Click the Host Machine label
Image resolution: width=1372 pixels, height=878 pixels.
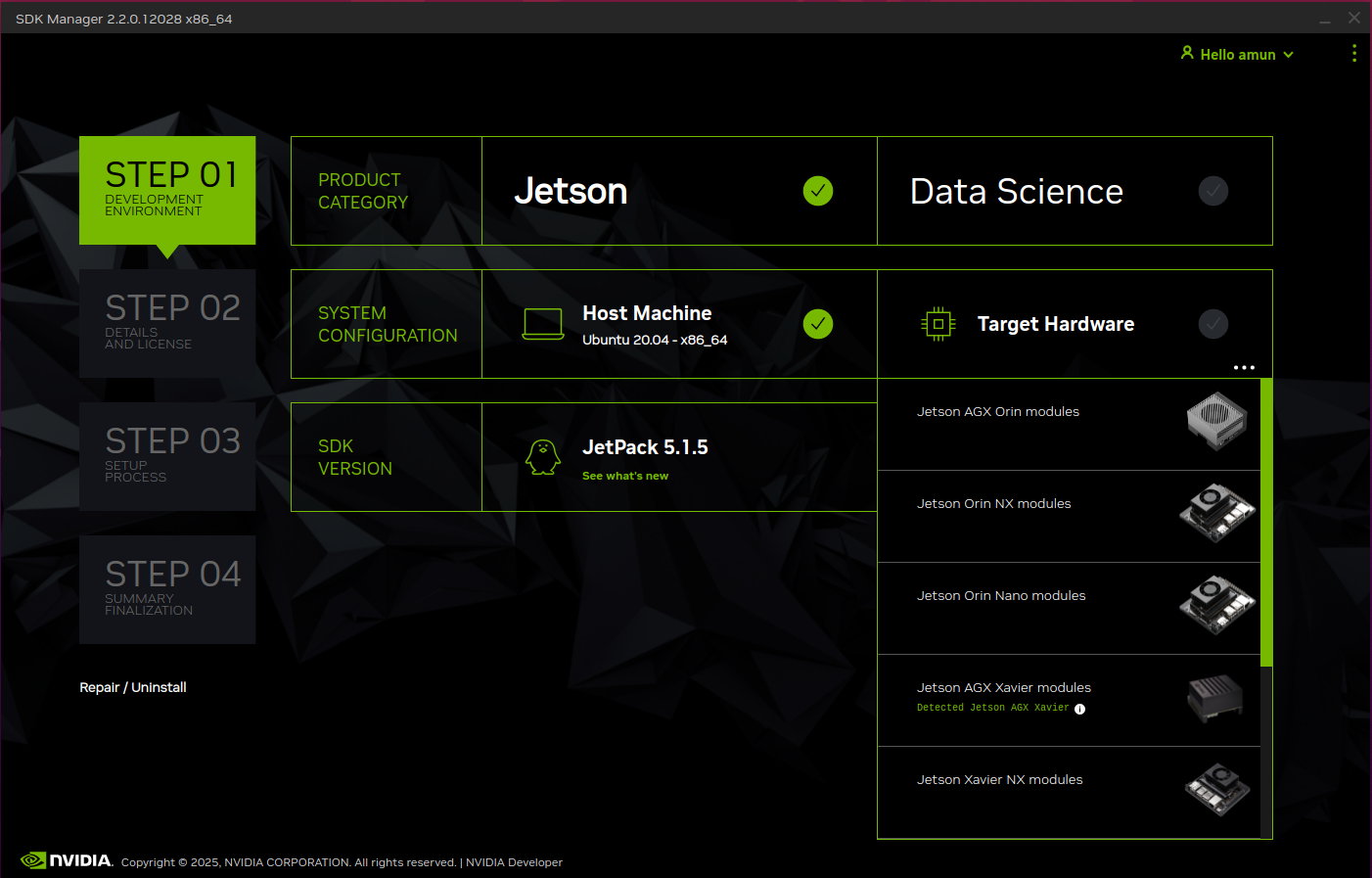[x=647, y=313]
